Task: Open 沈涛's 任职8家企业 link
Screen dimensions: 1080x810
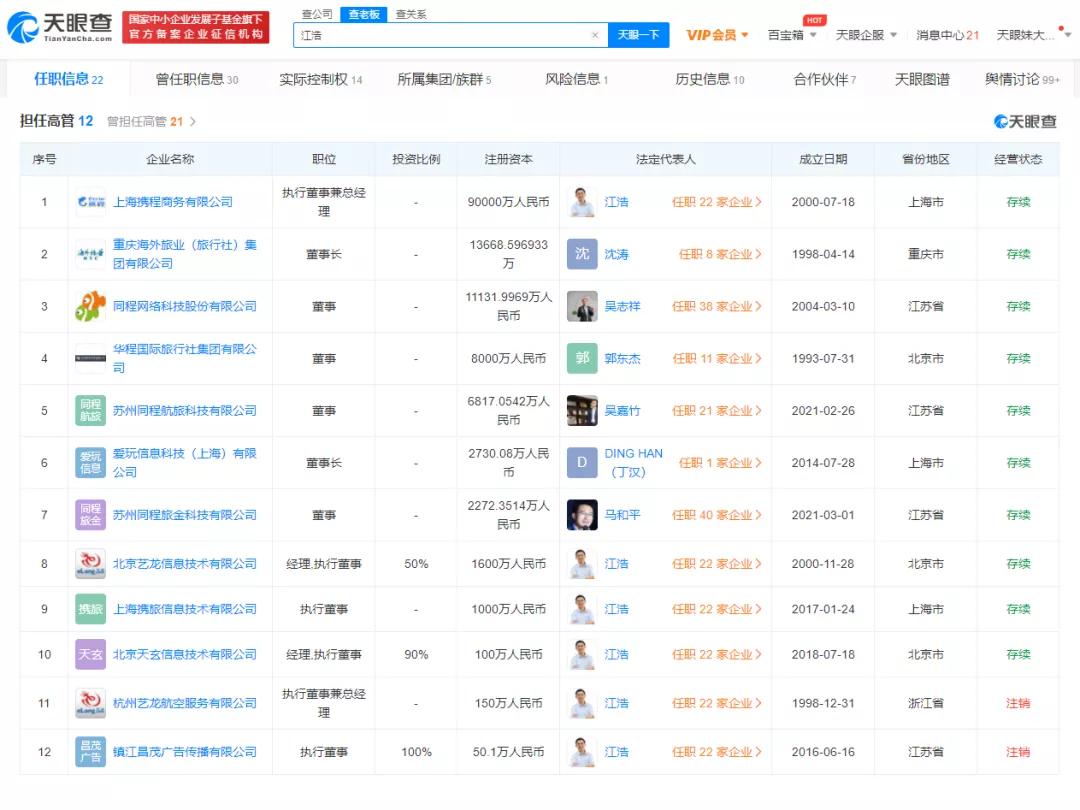Action: 716,254
